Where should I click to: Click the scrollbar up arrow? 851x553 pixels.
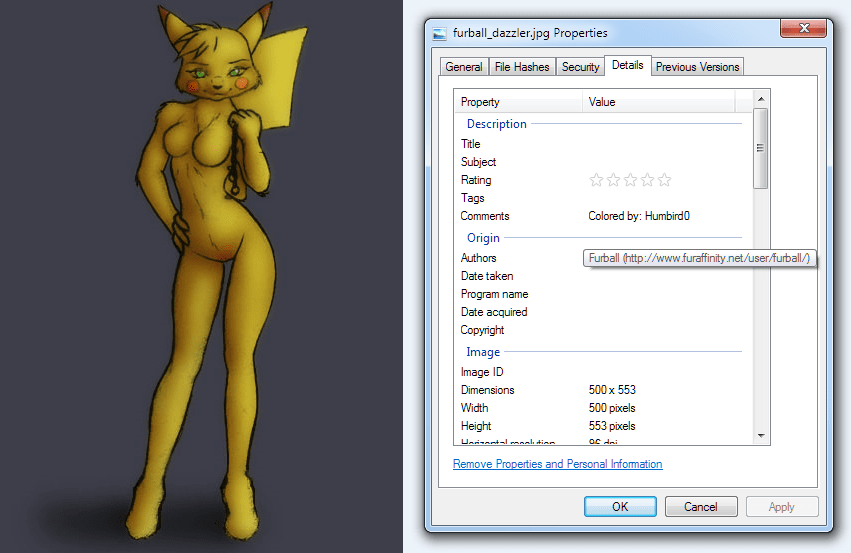[761, 99]
